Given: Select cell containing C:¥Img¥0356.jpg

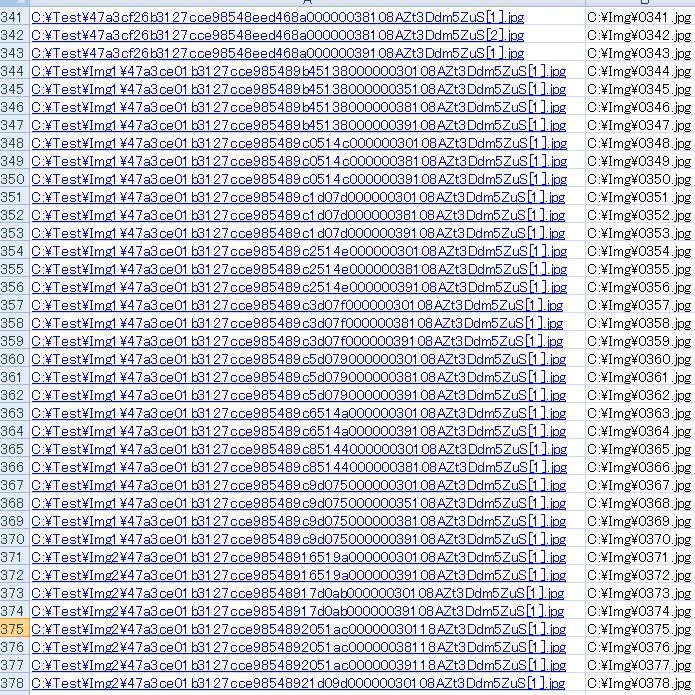Looking at the screenshot, I should pyautogui.click(x=640, y=287).
